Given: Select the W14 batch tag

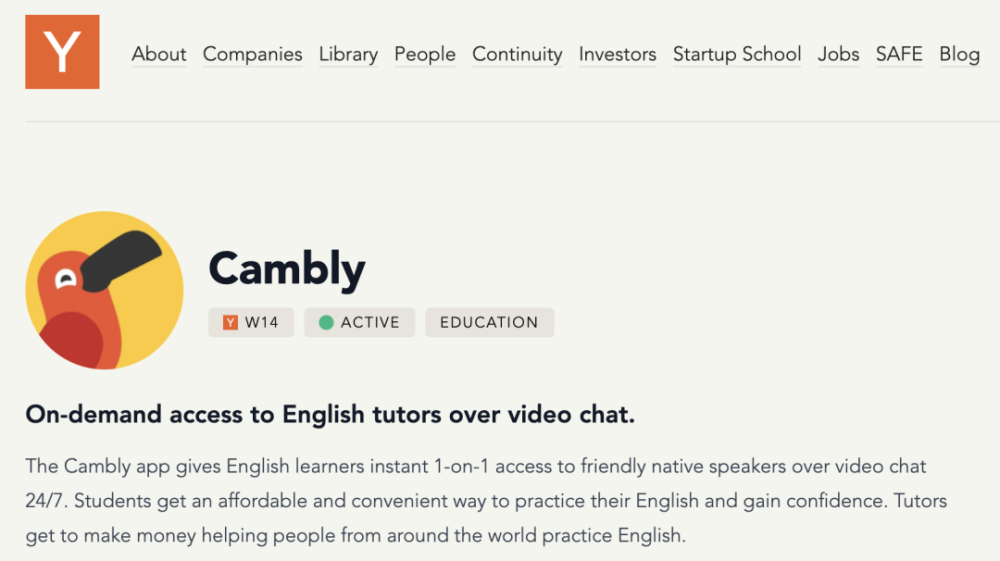Looking at the screenshot, I should pos(251,323).
